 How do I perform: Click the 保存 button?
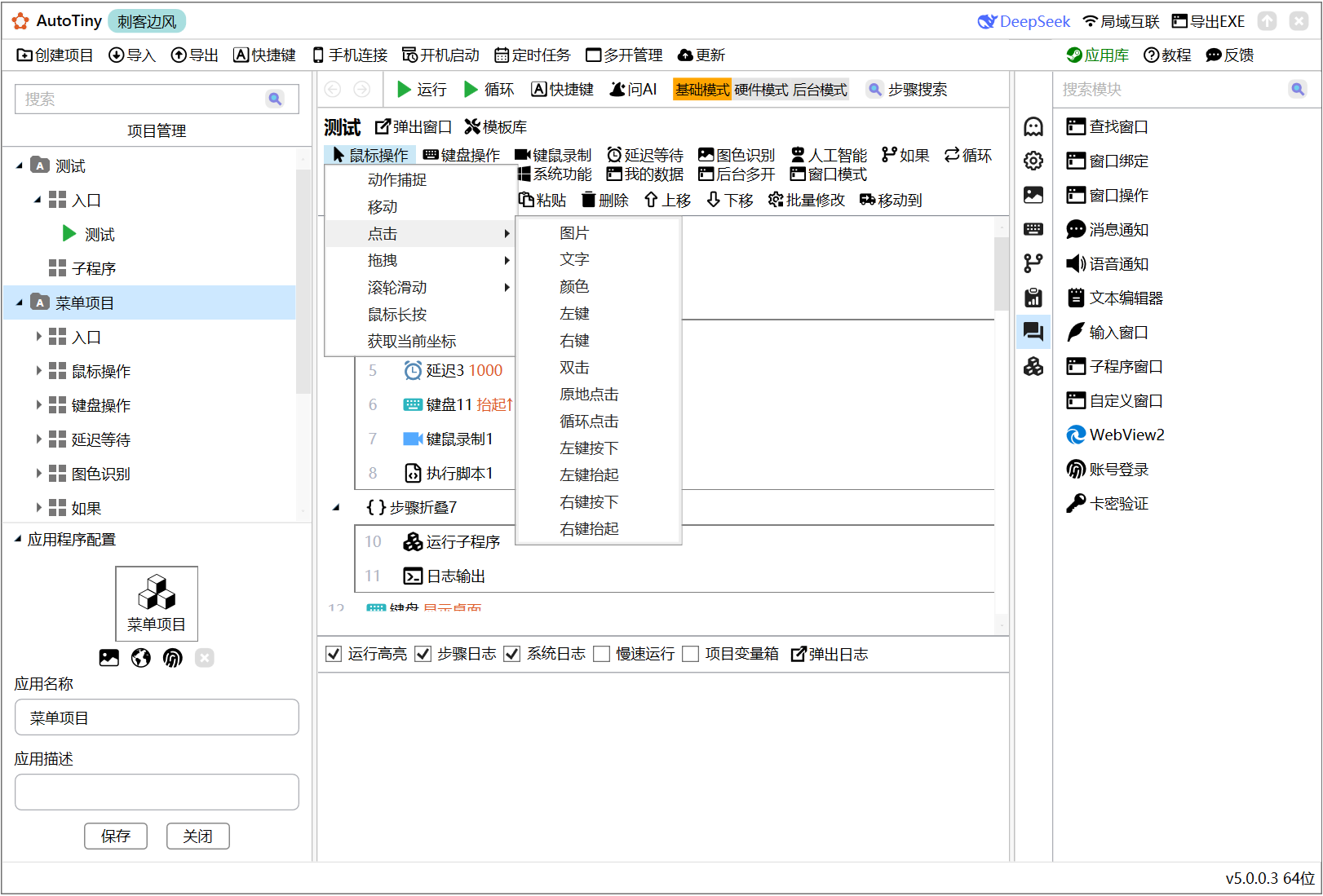coord(116,836)
